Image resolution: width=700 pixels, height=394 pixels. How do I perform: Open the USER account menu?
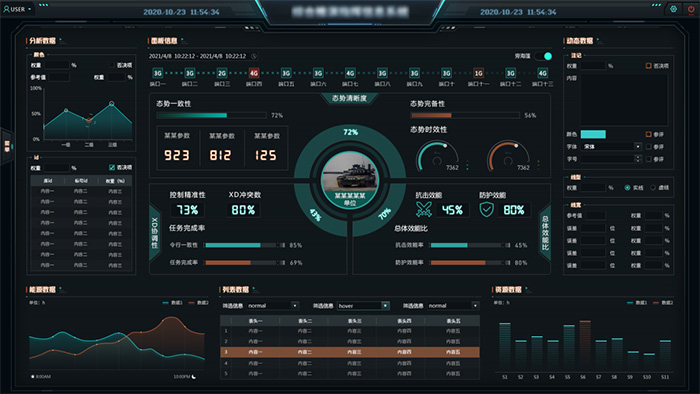coord(17,9)
